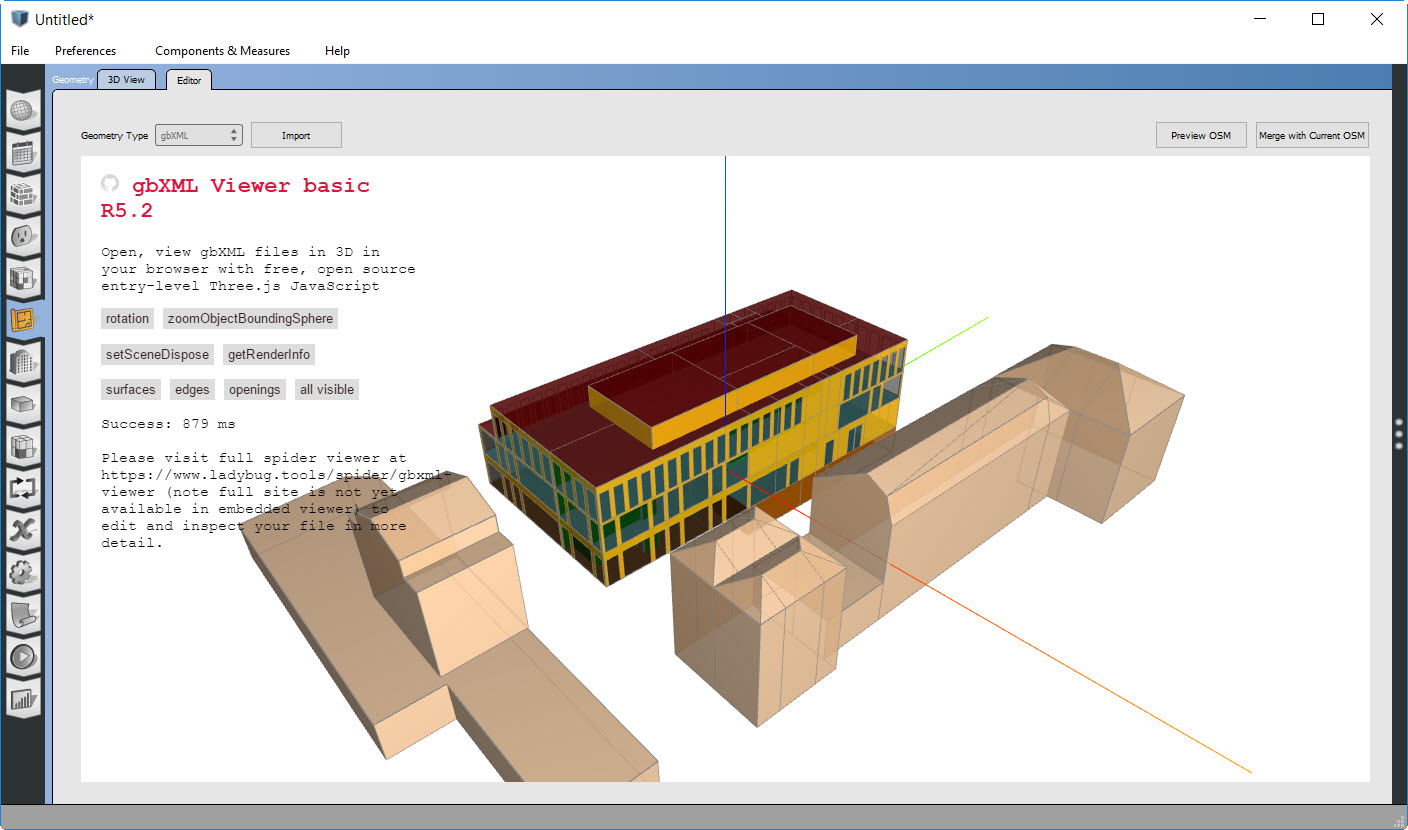Open the Geometry Type dropdown
The image size is (1408, 830).
click(x=198, y=134)
